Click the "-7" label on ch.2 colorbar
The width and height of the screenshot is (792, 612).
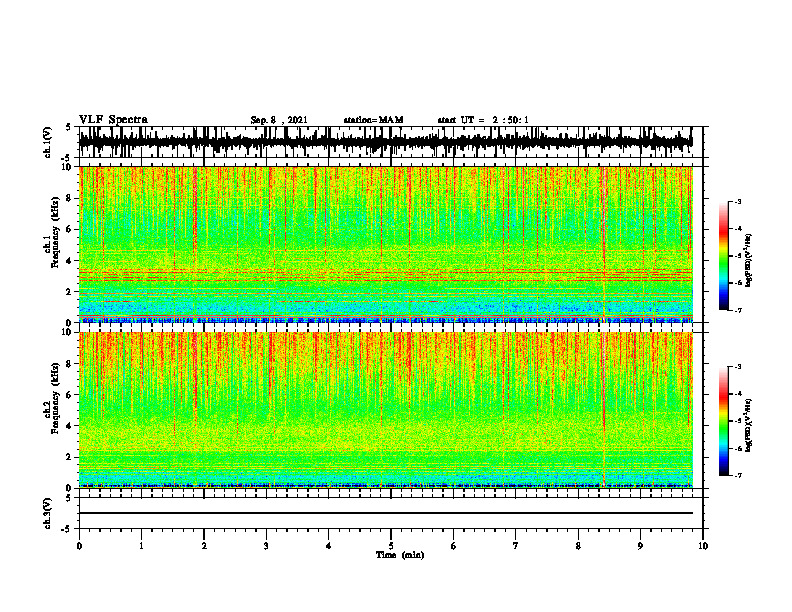tap(737, 475)
